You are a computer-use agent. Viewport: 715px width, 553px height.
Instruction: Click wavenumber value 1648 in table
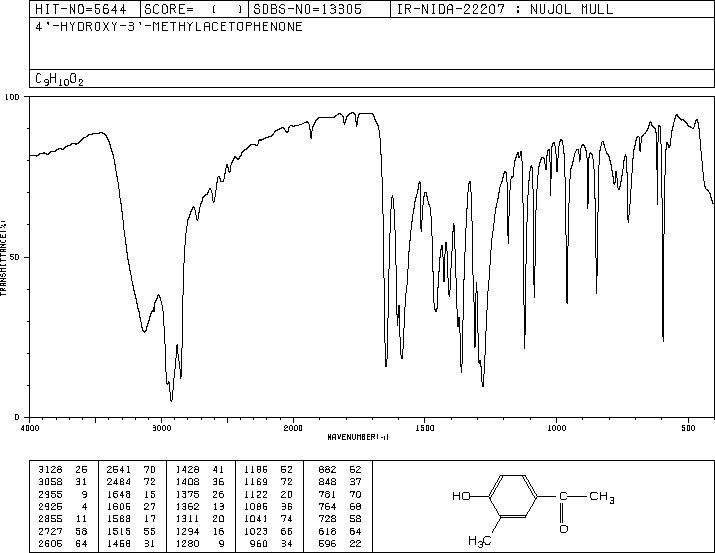coord(119,494)
